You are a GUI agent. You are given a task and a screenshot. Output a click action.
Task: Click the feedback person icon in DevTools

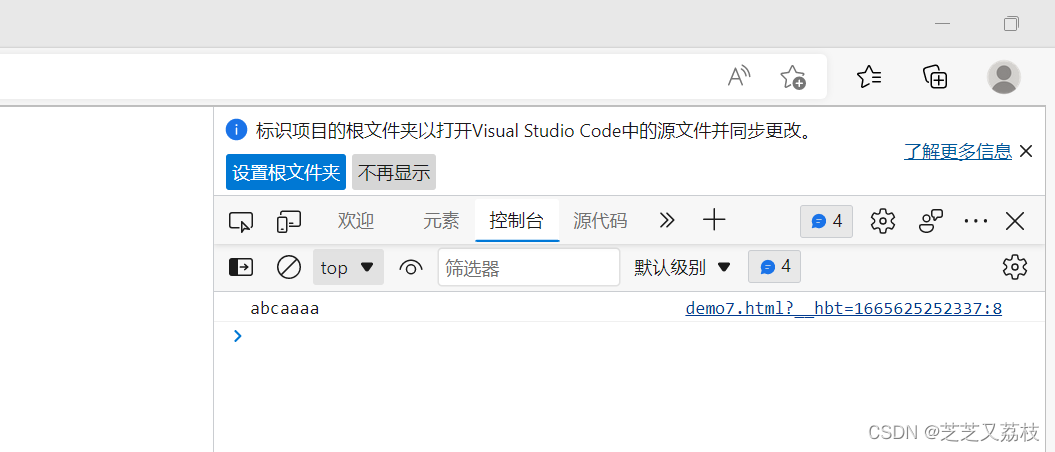931,221
